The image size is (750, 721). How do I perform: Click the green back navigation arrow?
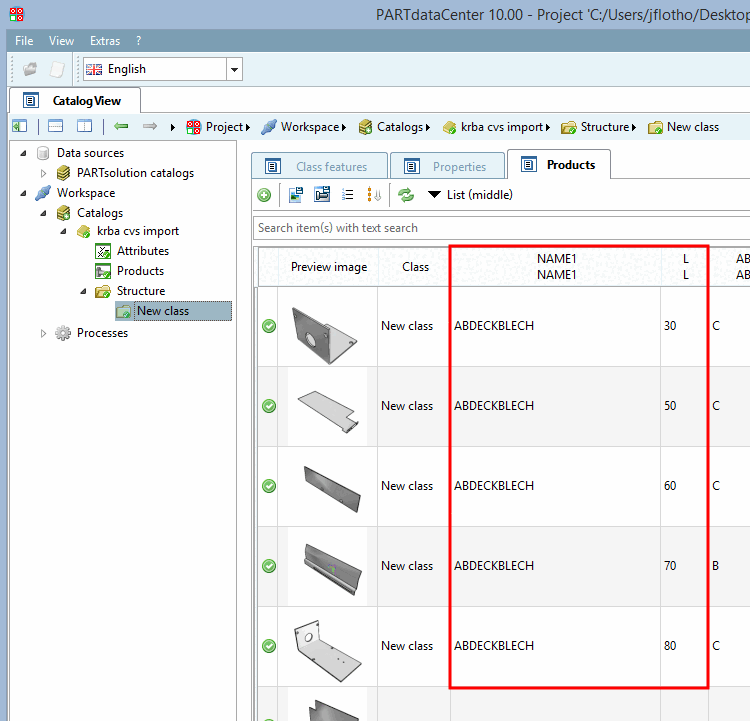[121, 126]
